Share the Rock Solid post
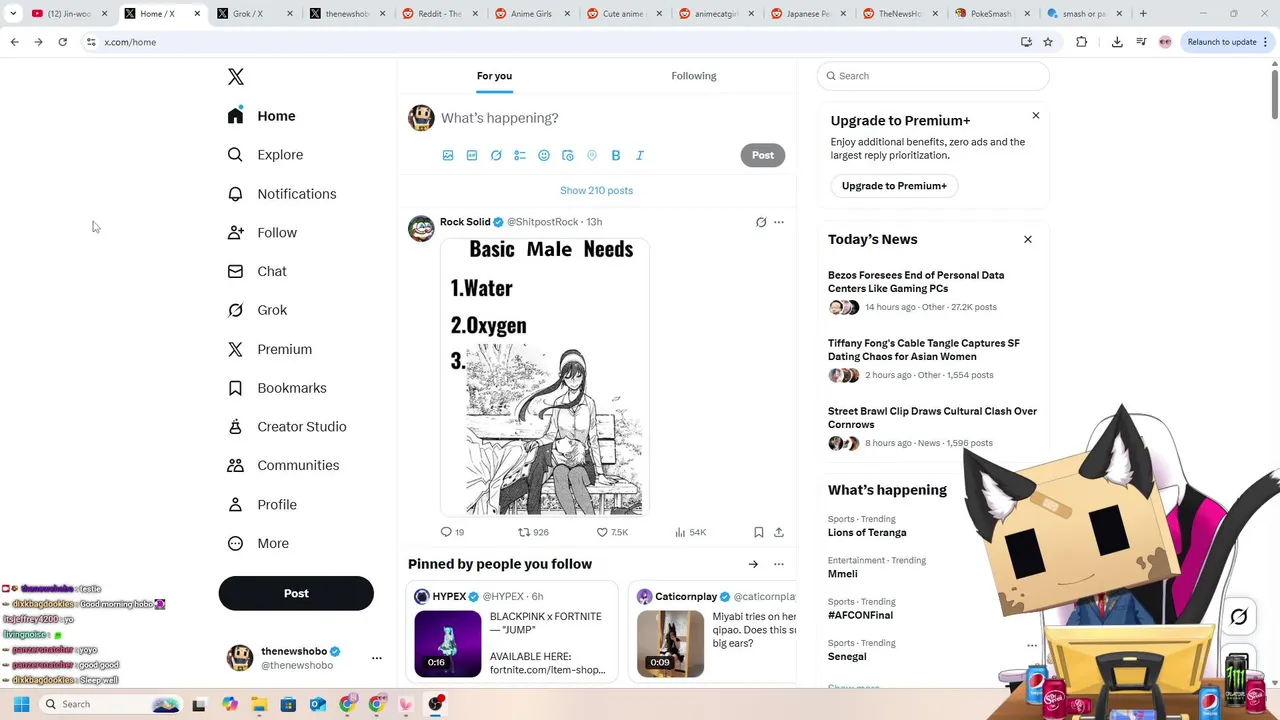 click(x=779, y=532)
